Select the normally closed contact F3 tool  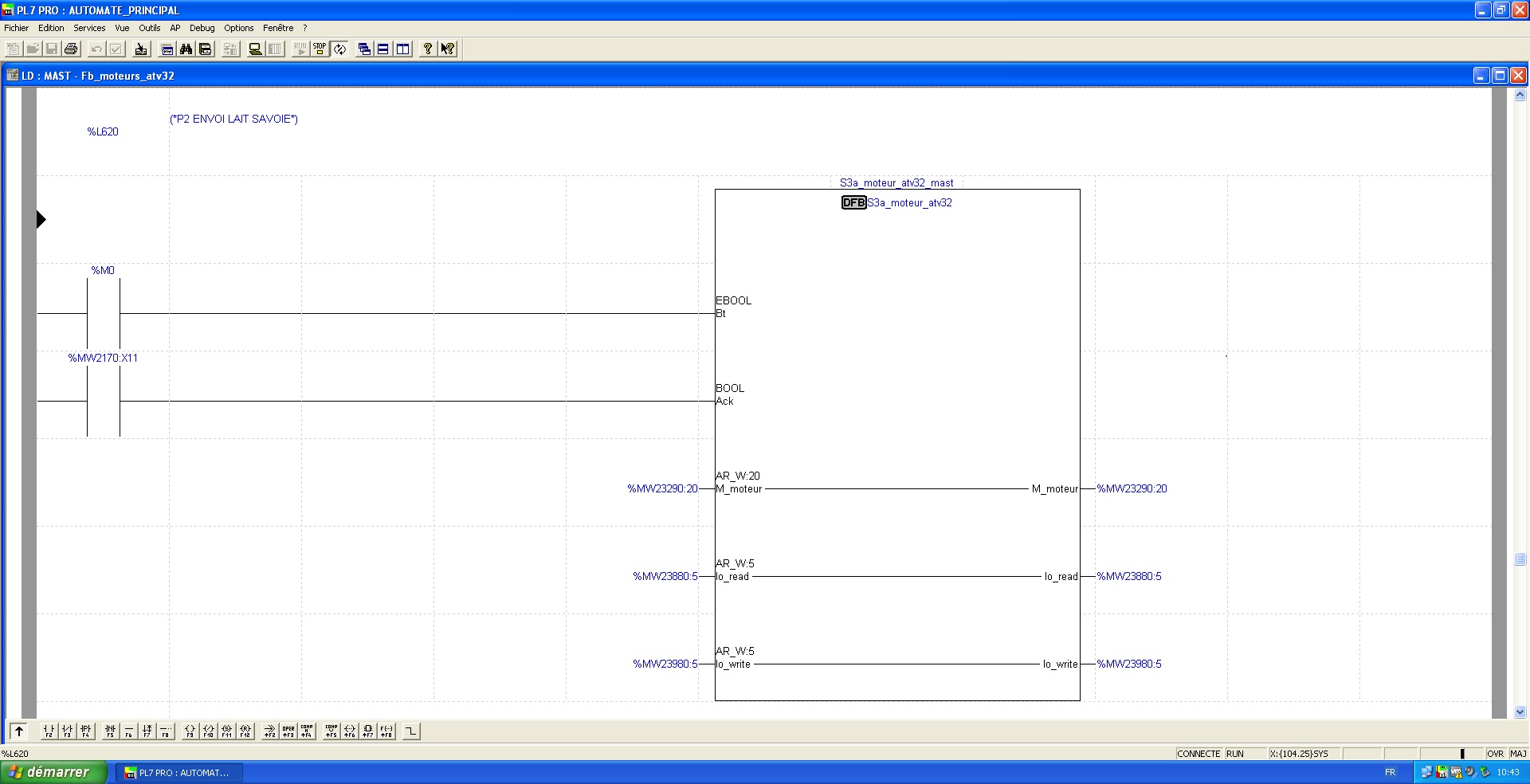coord(67,731)
